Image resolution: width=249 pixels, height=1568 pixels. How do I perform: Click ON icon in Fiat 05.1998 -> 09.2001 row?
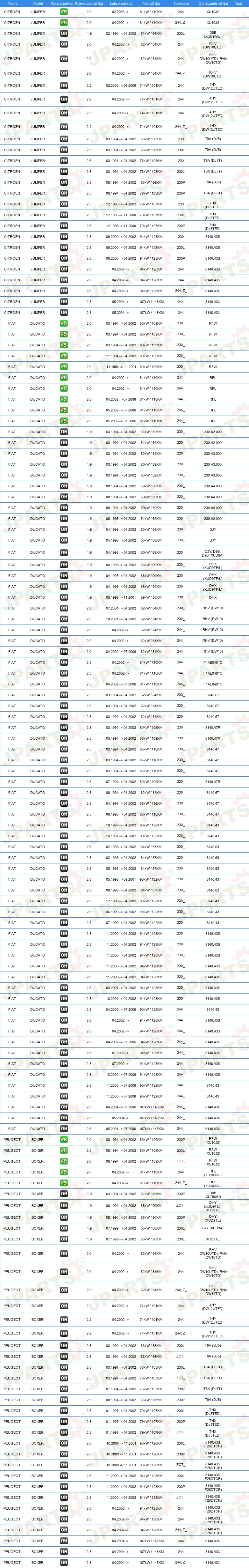[64, 880]
